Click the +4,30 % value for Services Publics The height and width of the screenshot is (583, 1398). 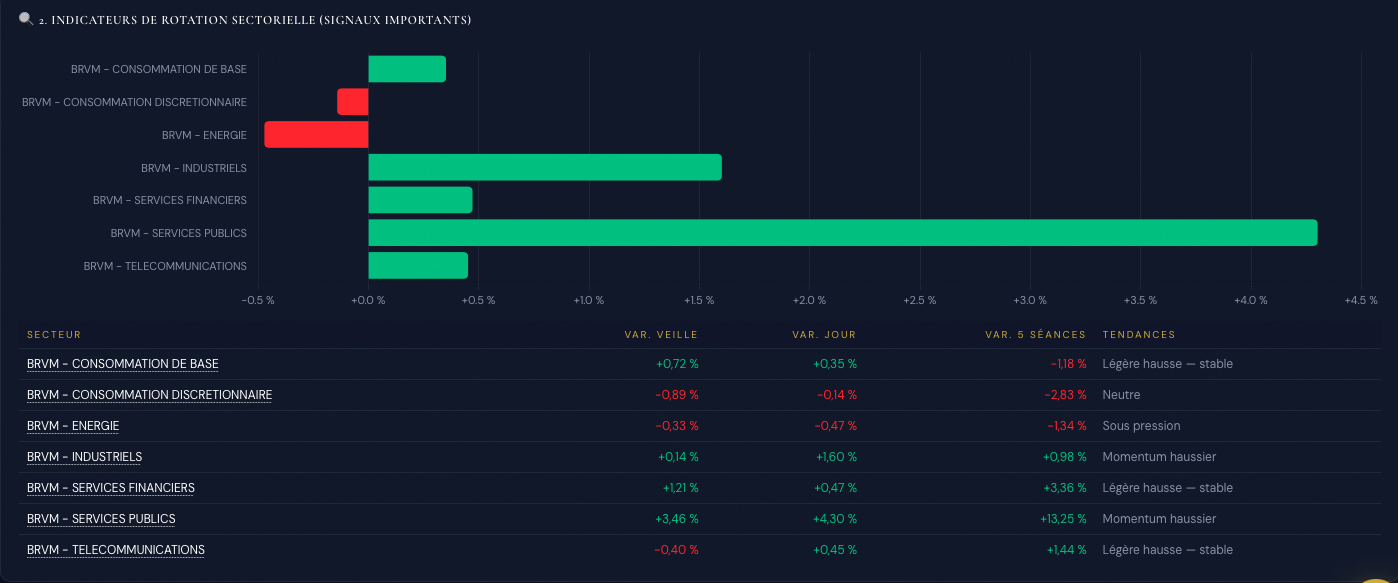pos(835,519)
